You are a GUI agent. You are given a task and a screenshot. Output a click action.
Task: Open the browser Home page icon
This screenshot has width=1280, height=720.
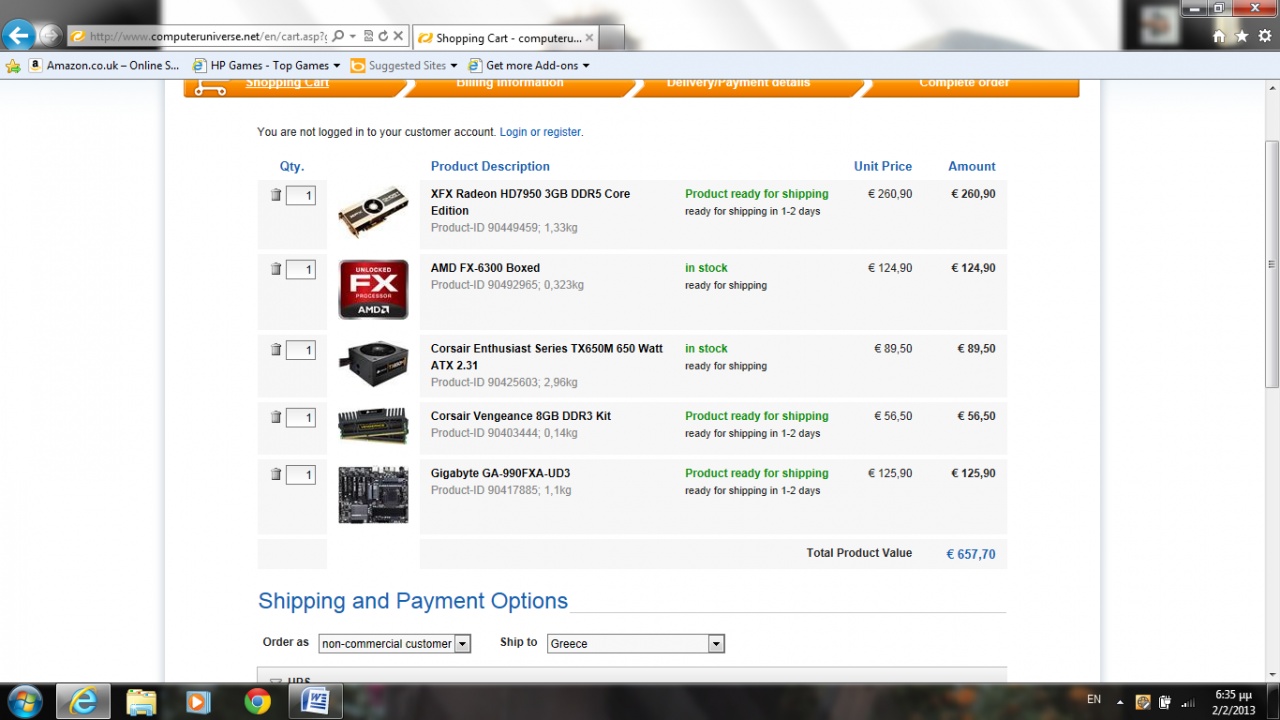pos(1218,36)
